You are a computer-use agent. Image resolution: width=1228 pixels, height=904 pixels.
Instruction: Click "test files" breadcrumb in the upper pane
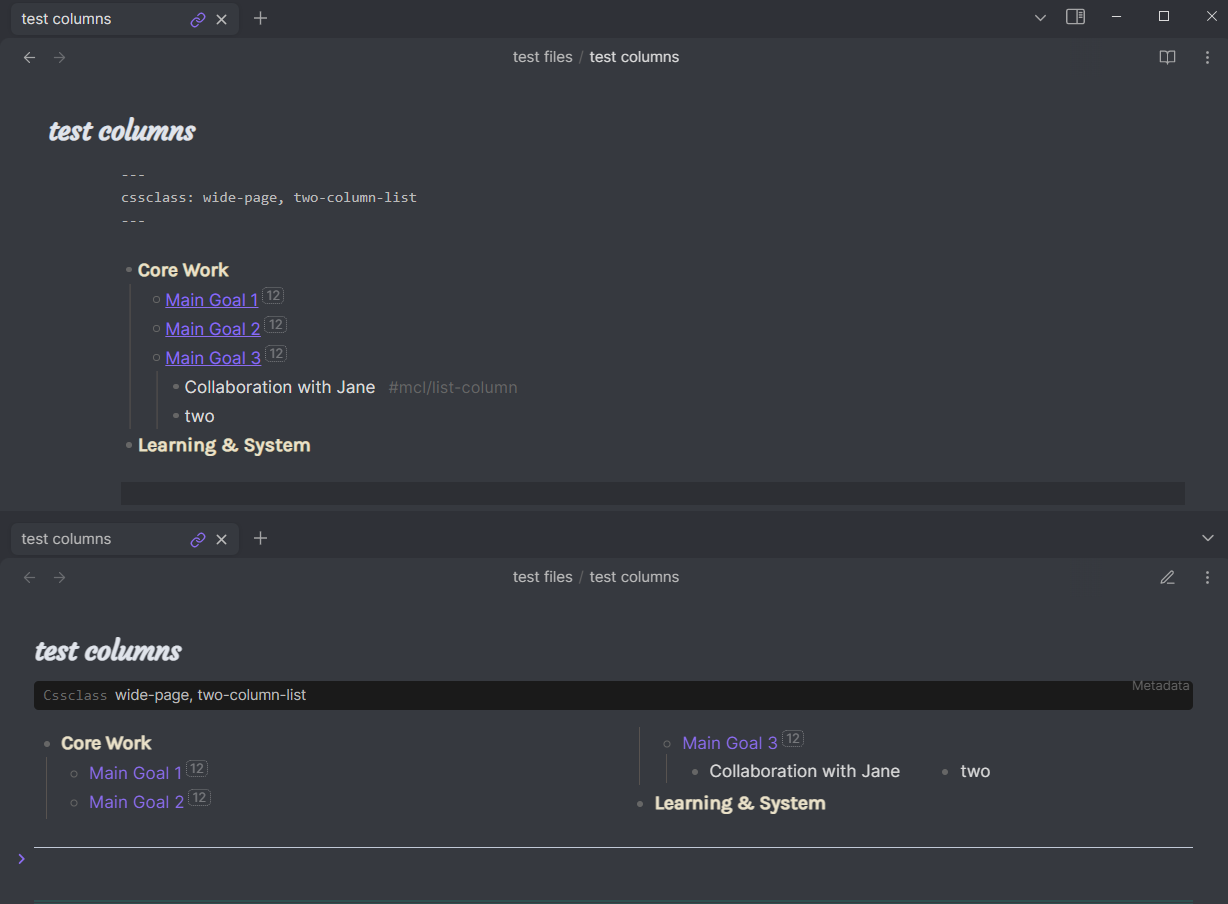[542, 57]
